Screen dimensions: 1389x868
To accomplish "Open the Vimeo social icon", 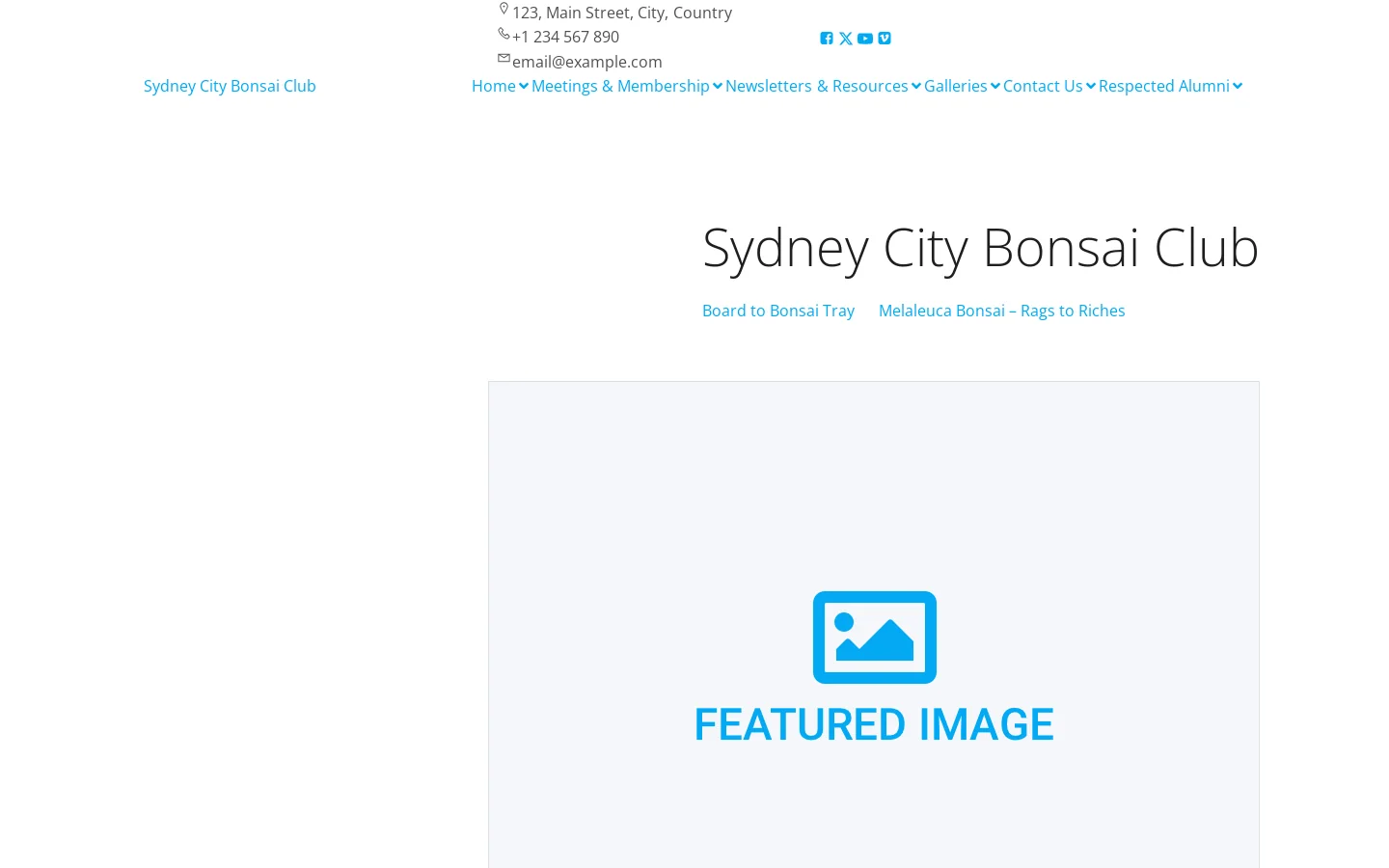I will click(x=885, y=39).
